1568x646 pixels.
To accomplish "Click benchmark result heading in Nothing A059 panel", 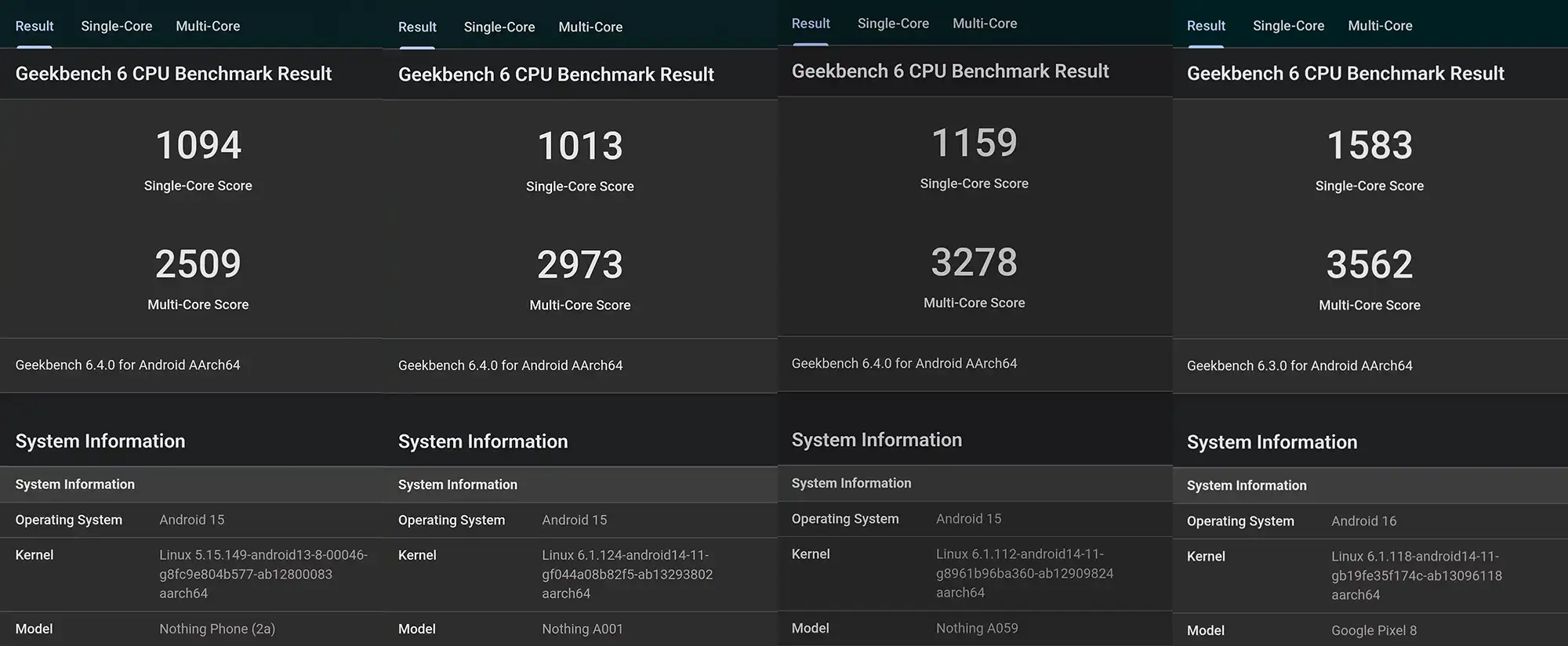I will point(950,71).
